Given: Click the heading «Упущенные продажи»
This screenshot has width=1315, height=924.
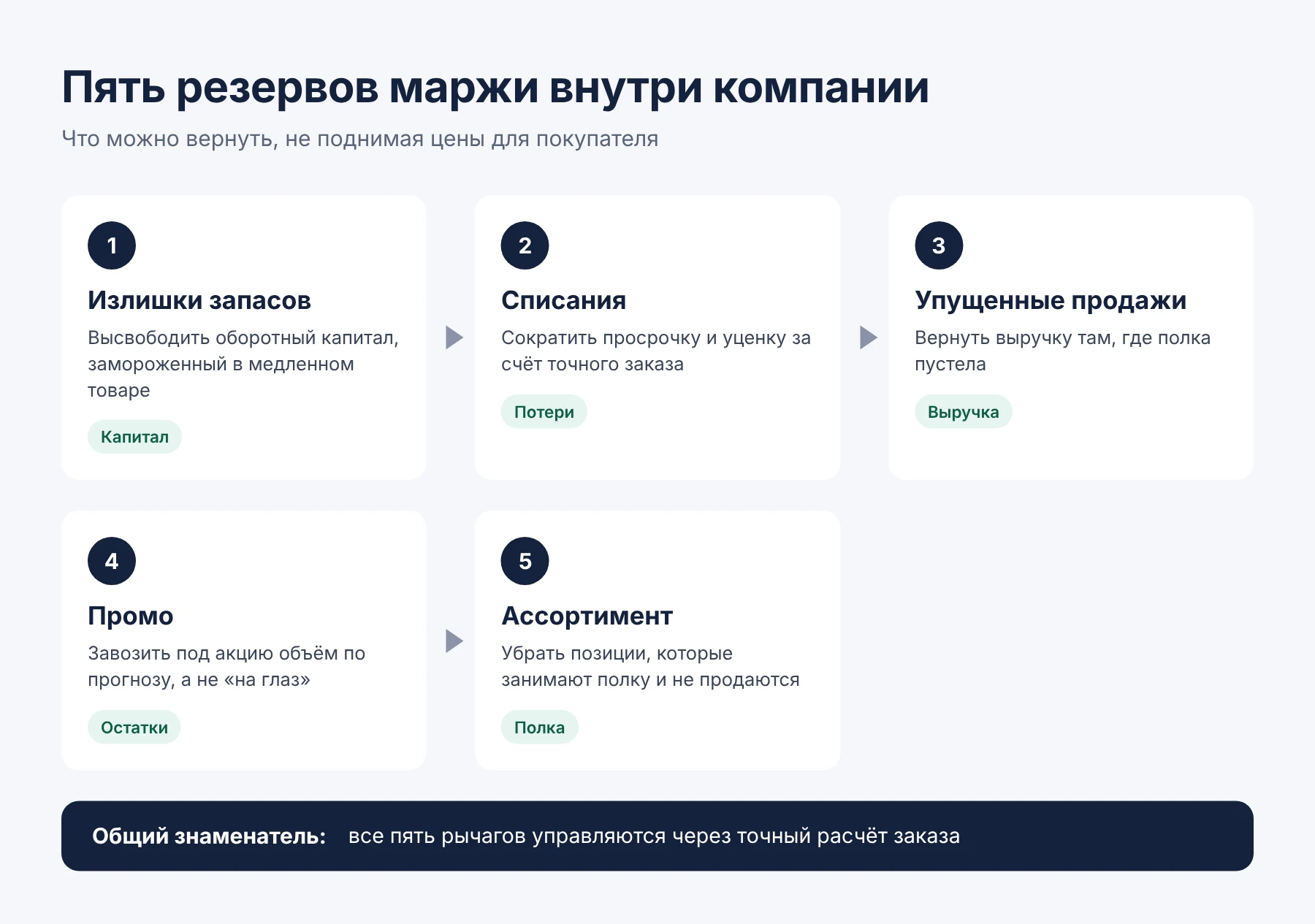Looking at the screenshot, I should [x=1051, y=300].
